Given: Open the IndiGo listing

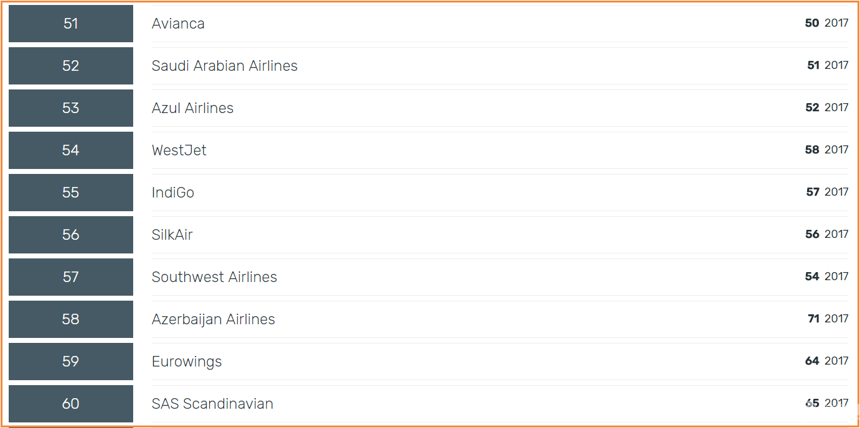Looking at the screenshot, I should click(173, 193).
